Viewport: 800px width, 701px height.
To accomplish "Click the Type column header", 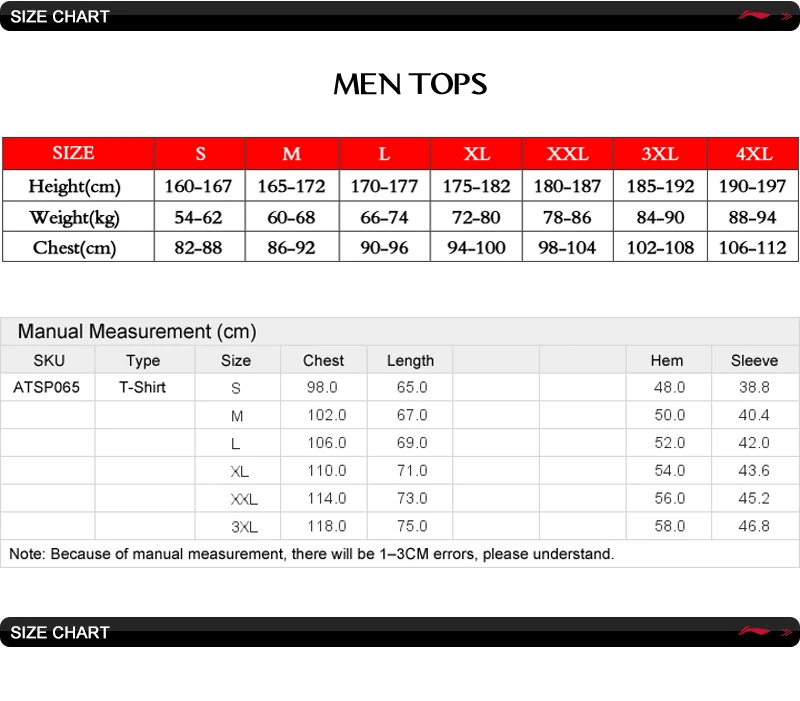I will tap(143, 361).
